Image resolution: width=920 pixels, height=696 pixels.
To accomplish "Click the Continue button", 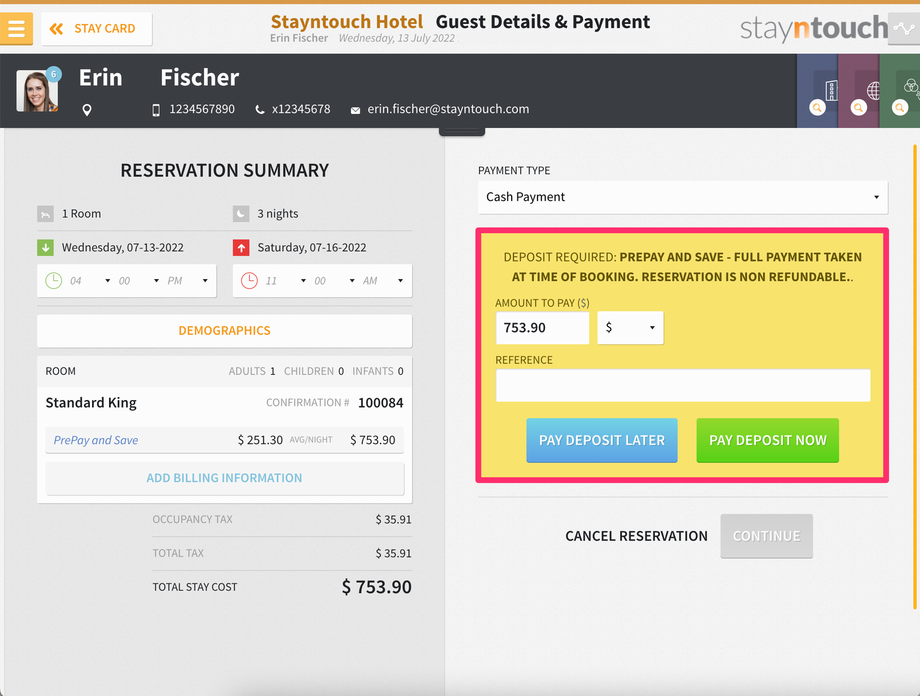I will point(766,536).
